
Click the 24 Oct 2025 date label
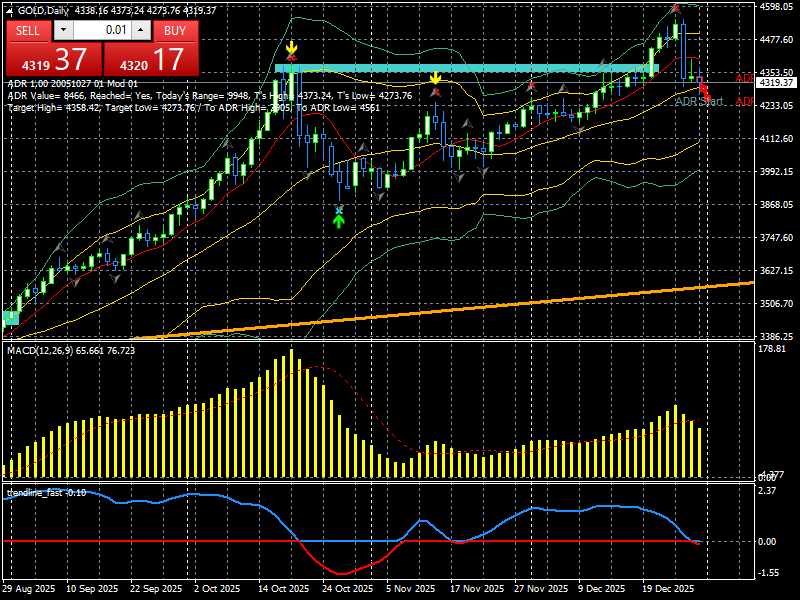[x=347, y=589]
